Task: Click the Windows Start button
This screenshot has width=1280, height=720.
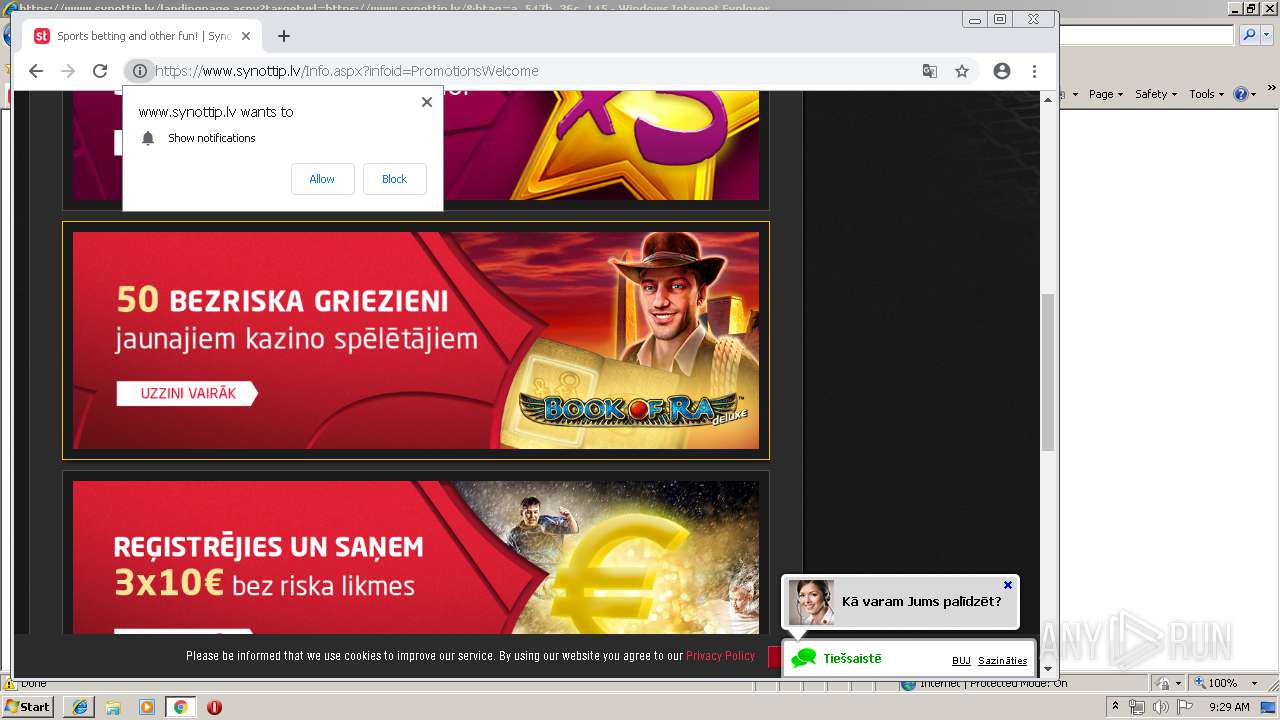Action: [28, 707]
